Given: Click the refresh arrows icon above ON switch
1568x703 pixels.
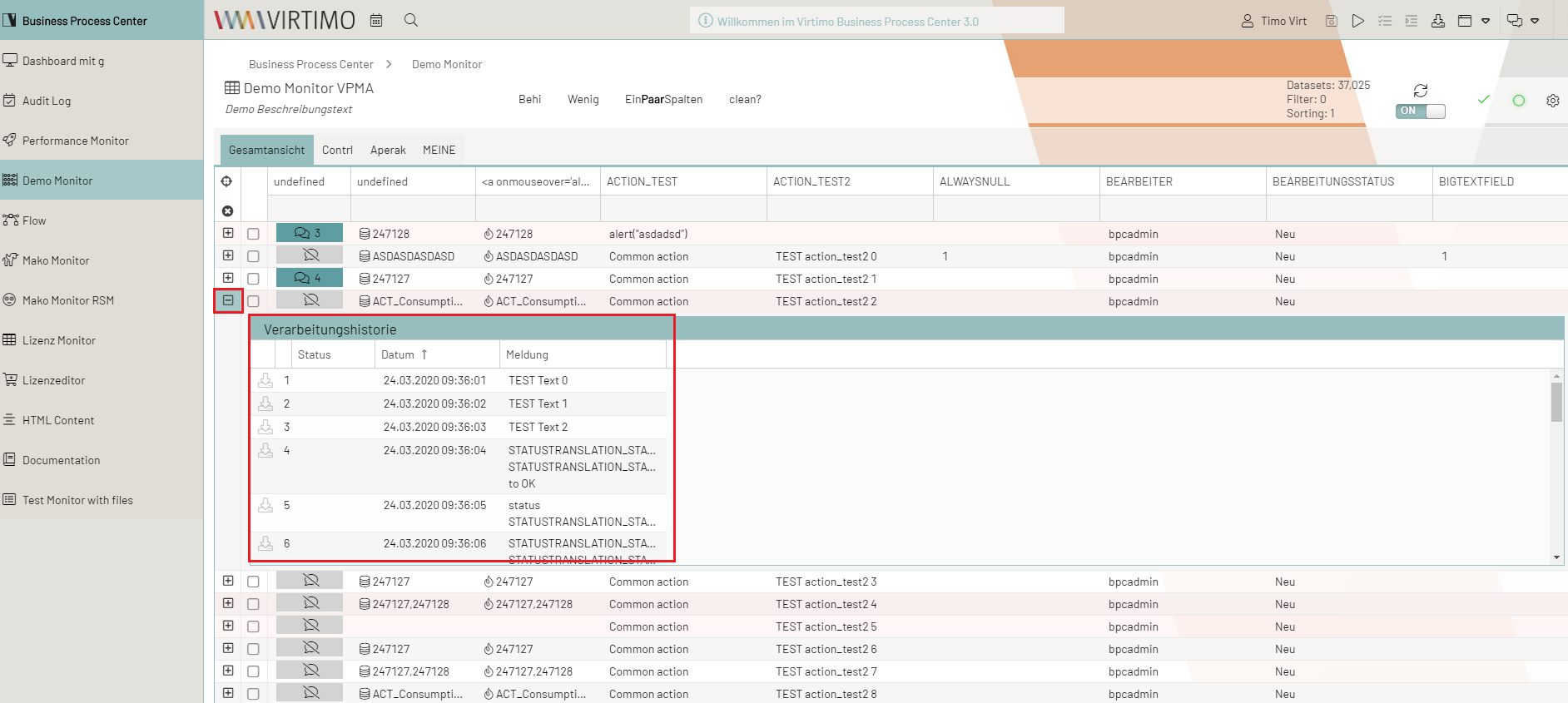Looking at the screenshot, I should (x=1421, y=90).
